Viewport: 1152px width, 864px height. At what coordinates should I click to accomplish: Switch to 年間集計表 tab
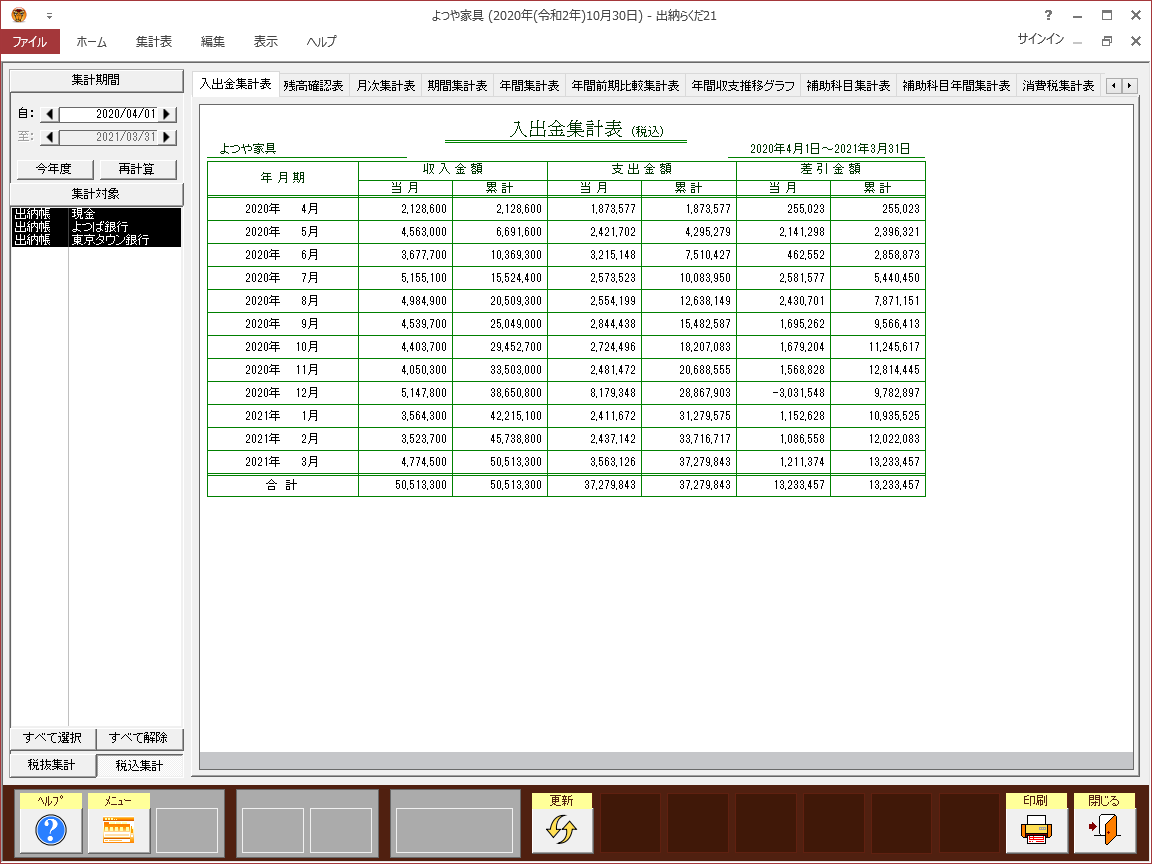pyautogui.click(x=530, y=86)
